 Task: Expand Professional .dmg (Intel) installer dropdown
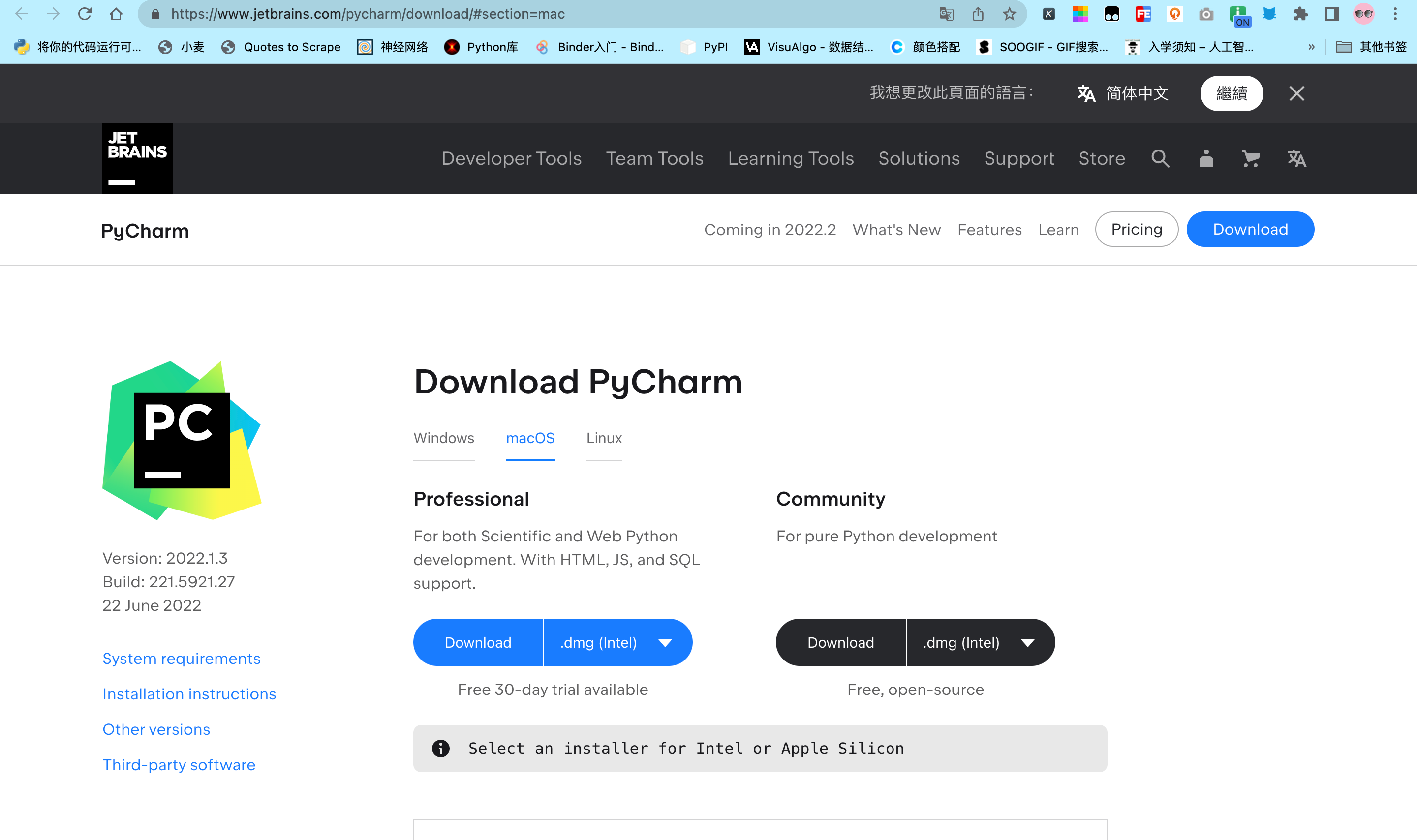tap(618, 642)
